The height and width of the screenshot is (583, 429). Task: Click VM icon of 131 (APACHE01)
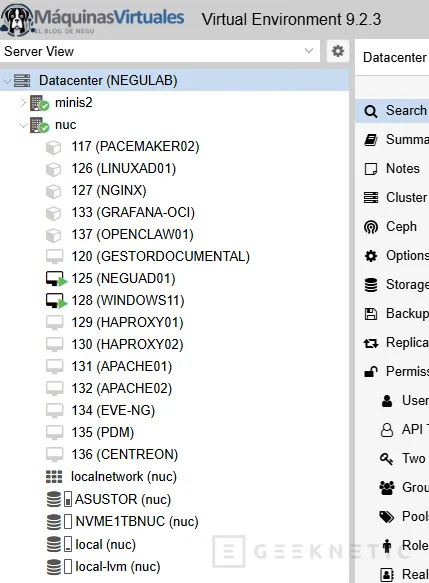pos(54,367)
